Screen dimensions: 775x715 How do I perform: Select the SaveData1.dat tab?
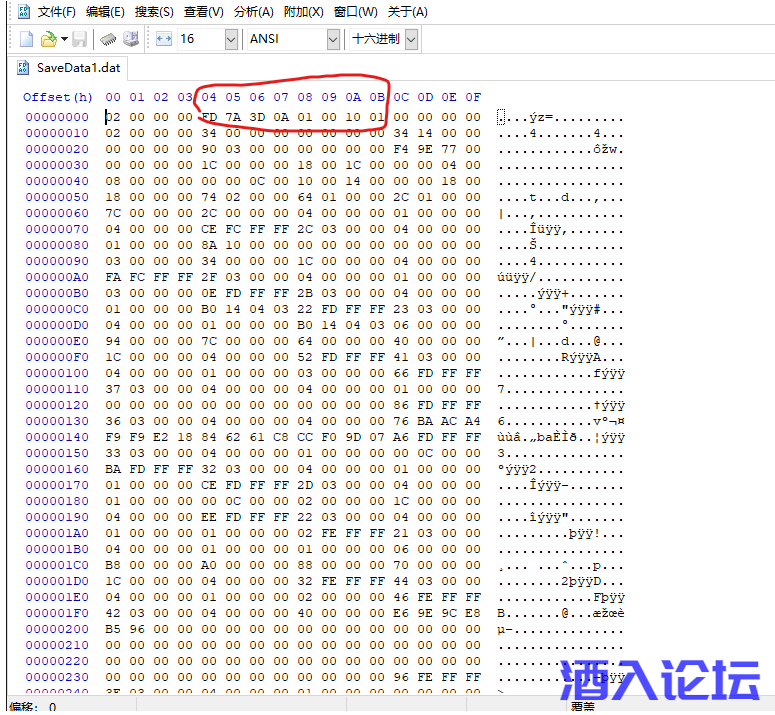coord(68,68)
